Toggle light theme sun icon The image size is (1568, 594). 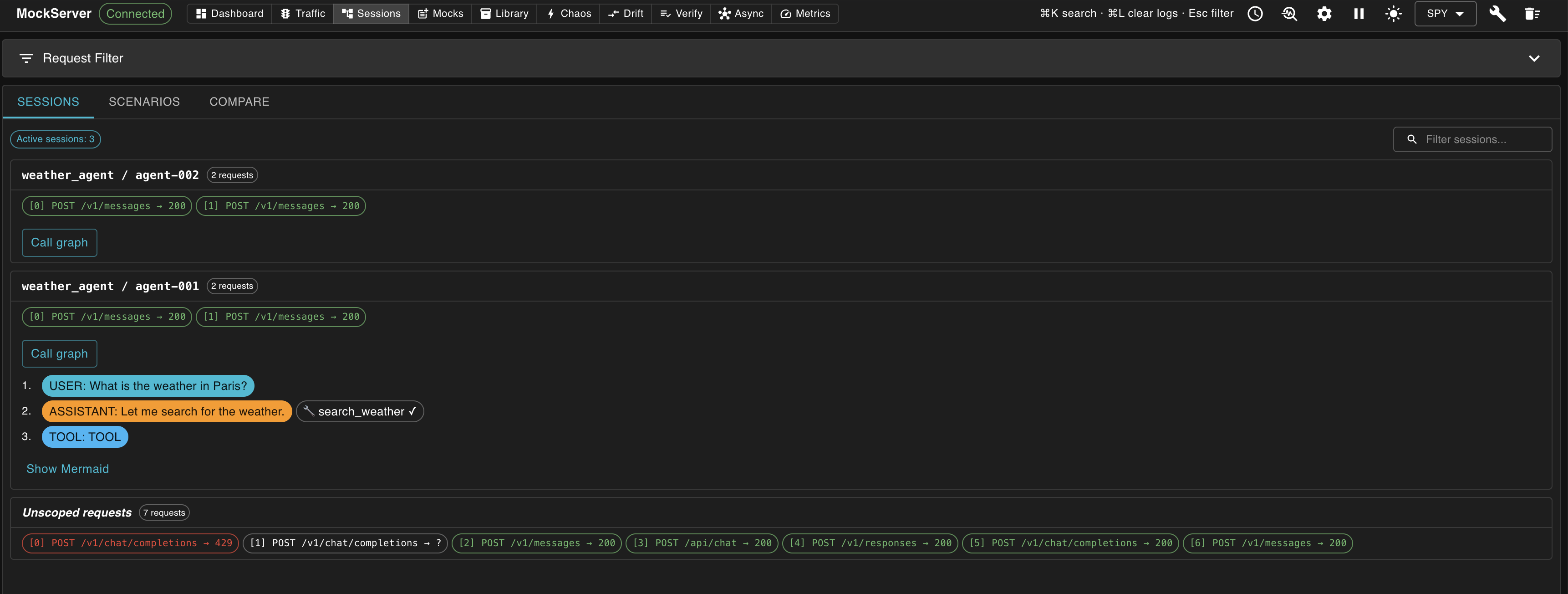[x=1393, y=14]
